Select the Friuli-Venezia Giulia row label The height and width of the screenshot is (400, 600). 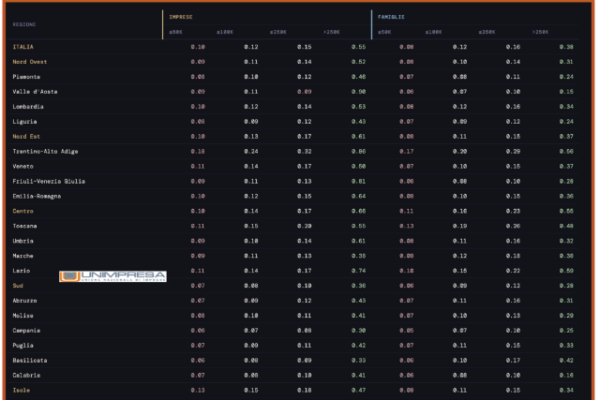coord(49,181)
